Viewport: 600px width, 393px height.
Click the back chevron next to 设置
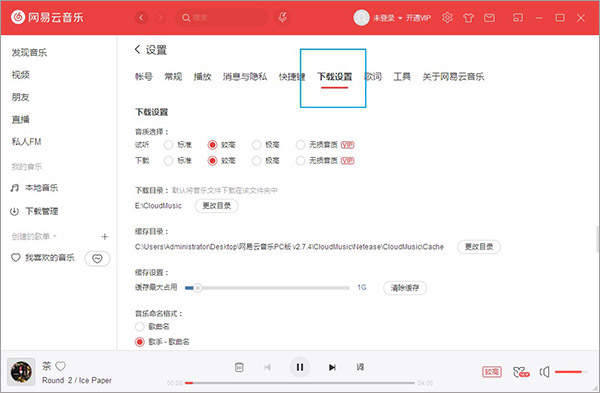tap(137, 49)
